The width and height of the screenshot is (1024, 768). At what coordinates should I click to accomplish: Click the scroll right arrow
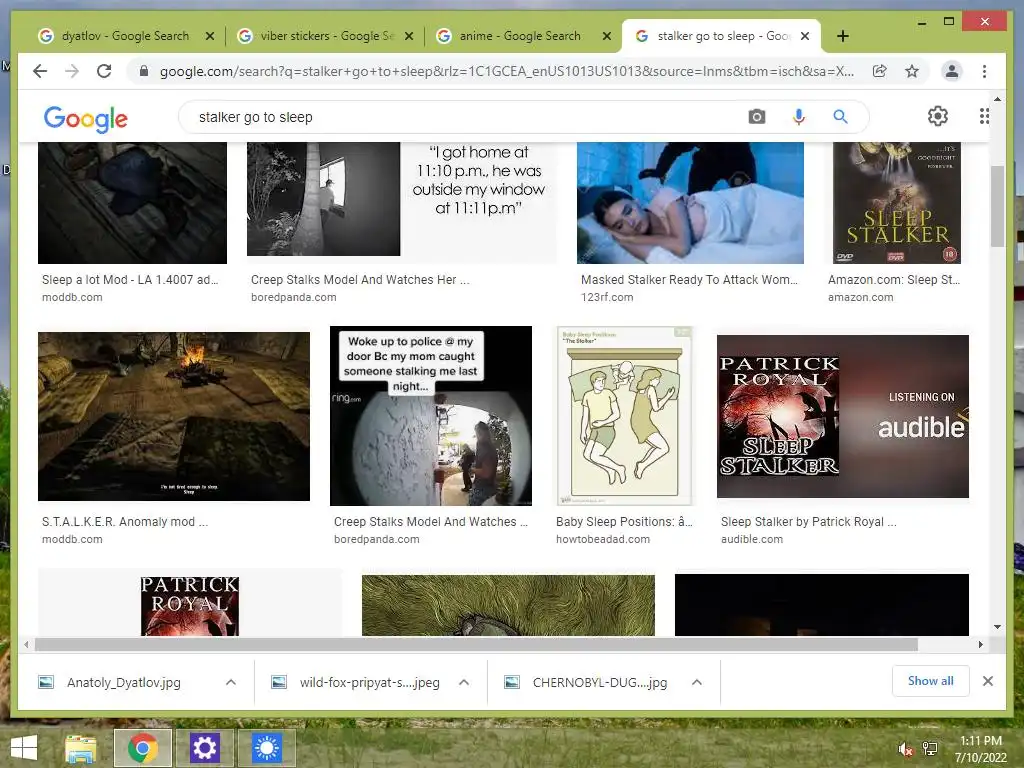point(980,645)
